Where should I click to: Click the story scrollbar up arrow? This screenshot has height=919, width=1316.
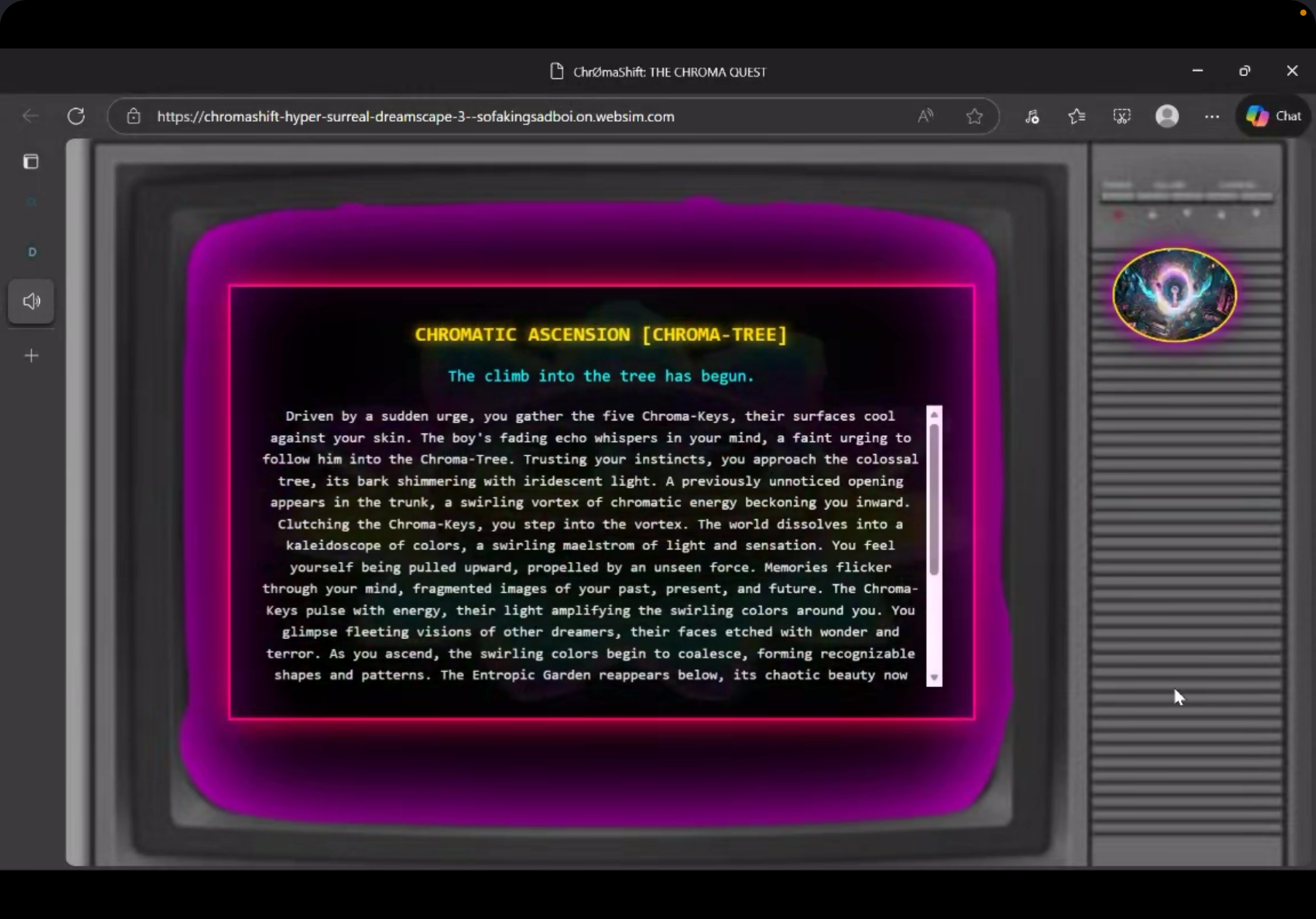(x=934, y=414)
